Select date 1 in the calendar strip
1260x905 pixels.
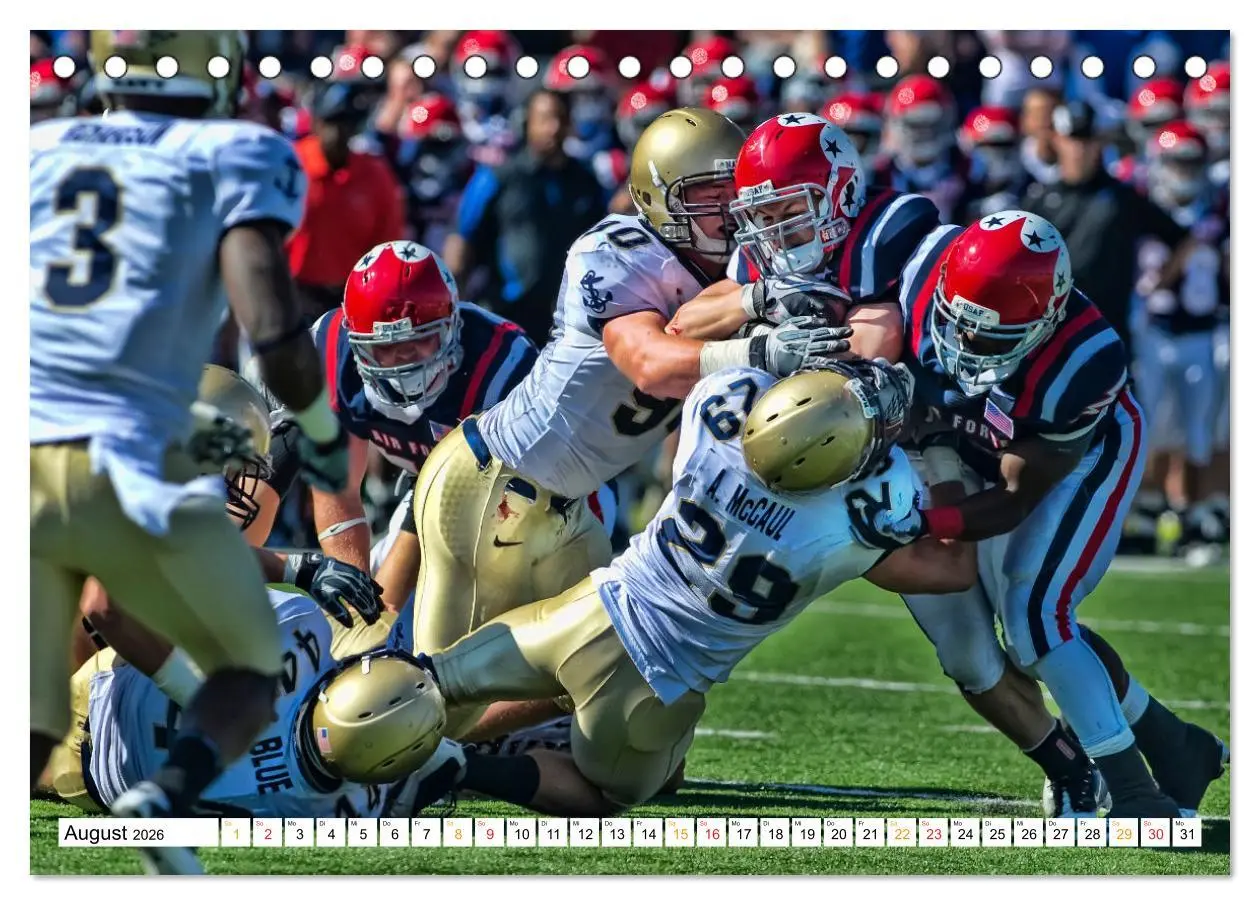coord(235,833)
